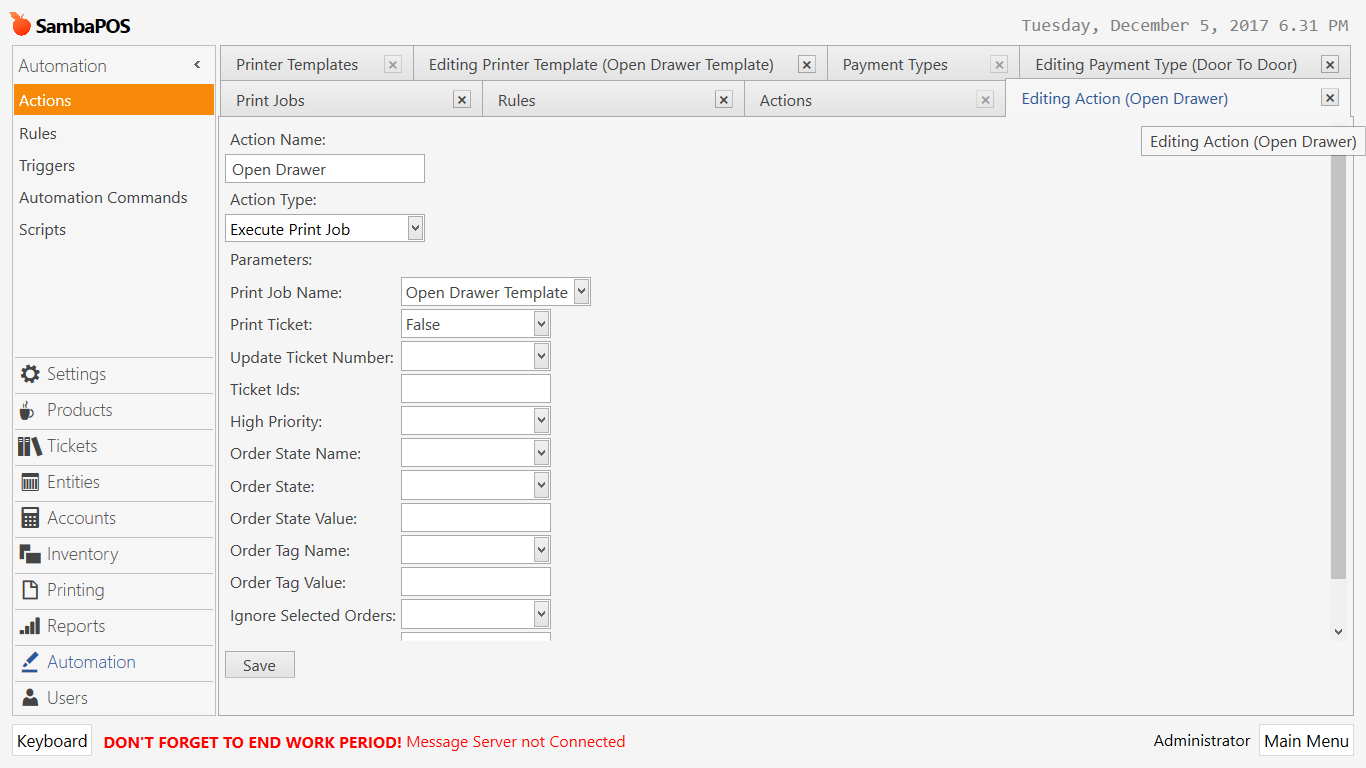Open Users via the person icon
This screenshot has height=768, width=1366.
coord(30,698)
